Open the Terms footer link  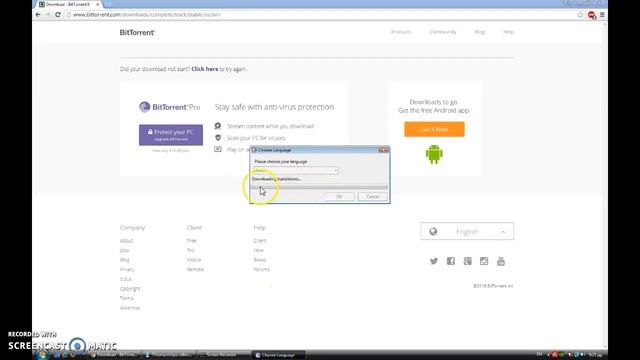[127, 298]
